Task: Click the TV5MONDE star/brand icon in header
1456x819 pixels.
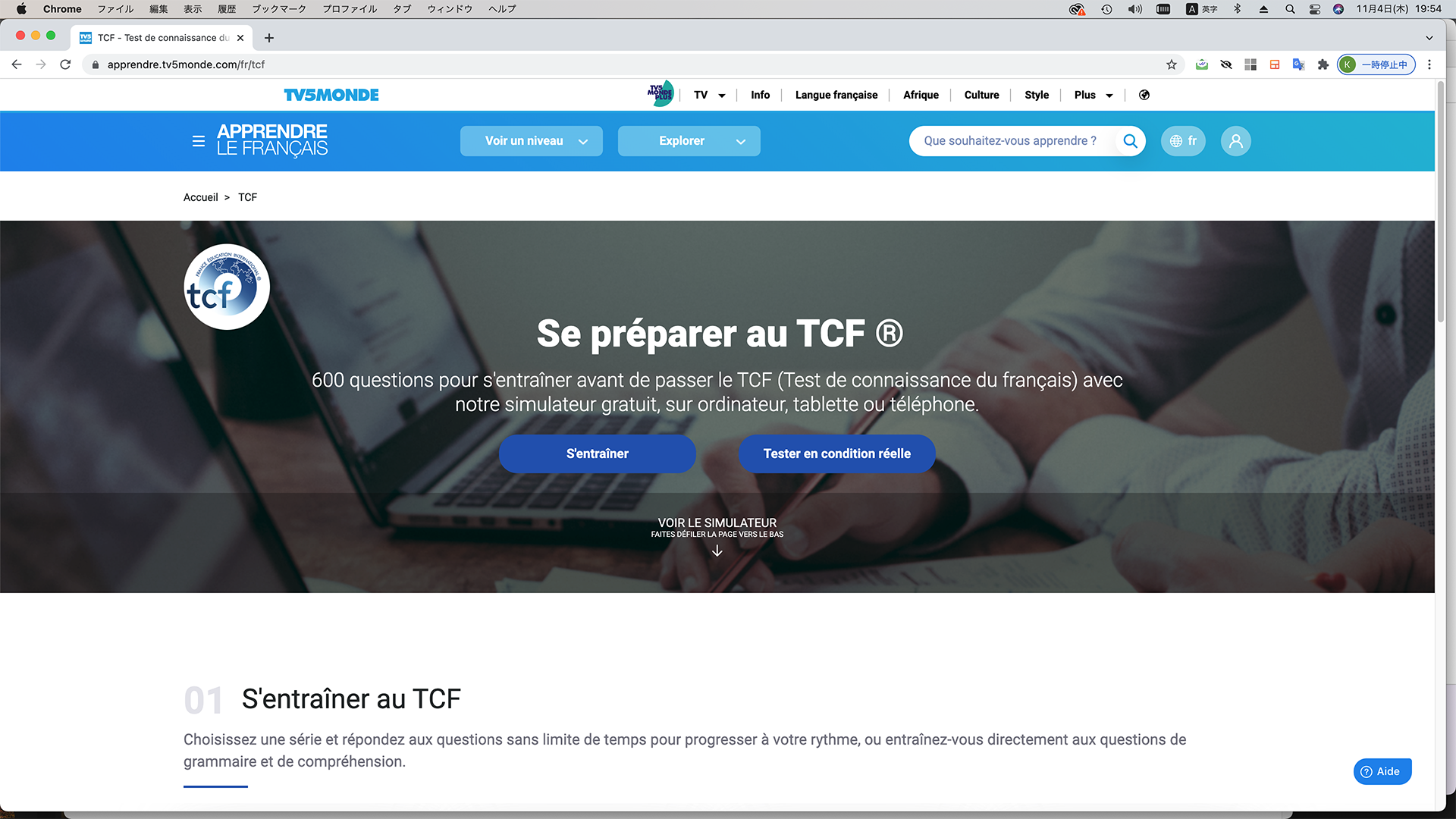Action: 660,94
